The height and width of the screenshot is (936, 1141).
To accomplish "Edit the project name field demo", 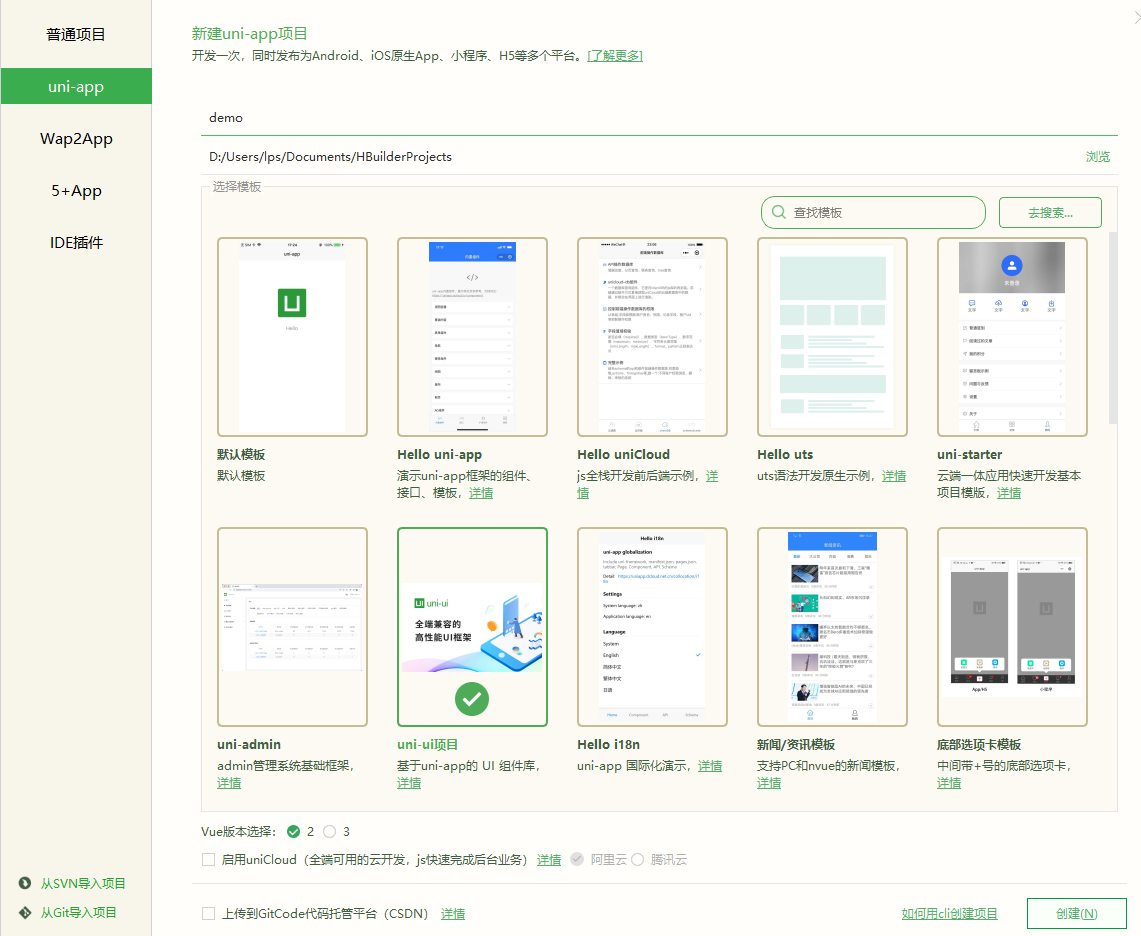I will (x=659, y=117).
